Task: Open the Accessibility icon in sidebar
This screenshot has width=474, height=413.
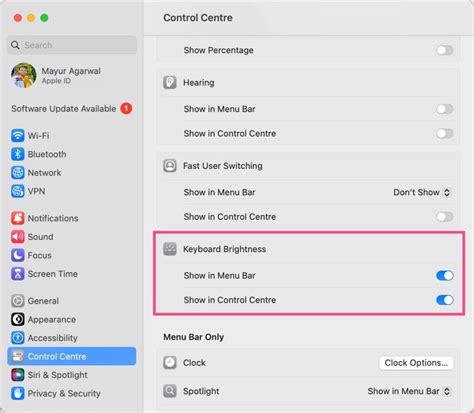Action: (18, 338)
